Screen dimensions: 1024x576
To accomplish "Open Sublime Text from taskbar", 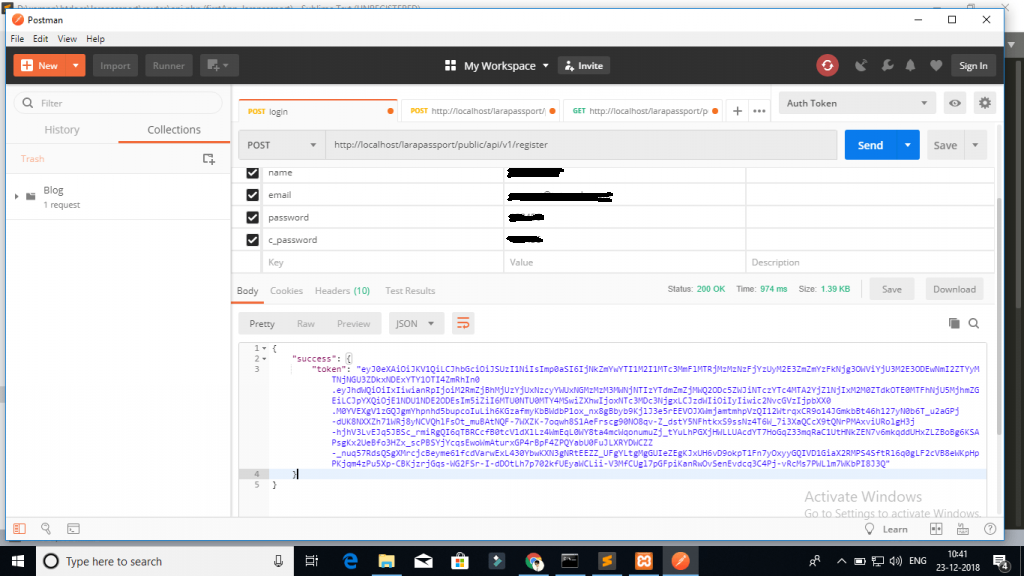I will tap(607, 561).
